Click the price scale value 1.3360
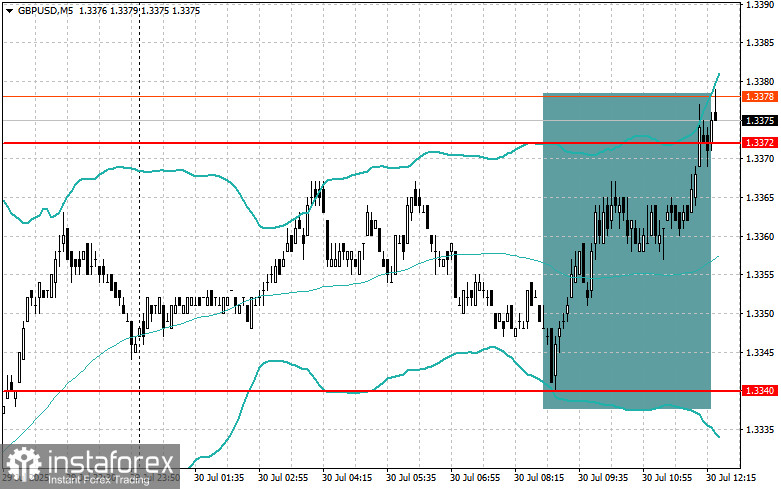 [x=760, y=237]
